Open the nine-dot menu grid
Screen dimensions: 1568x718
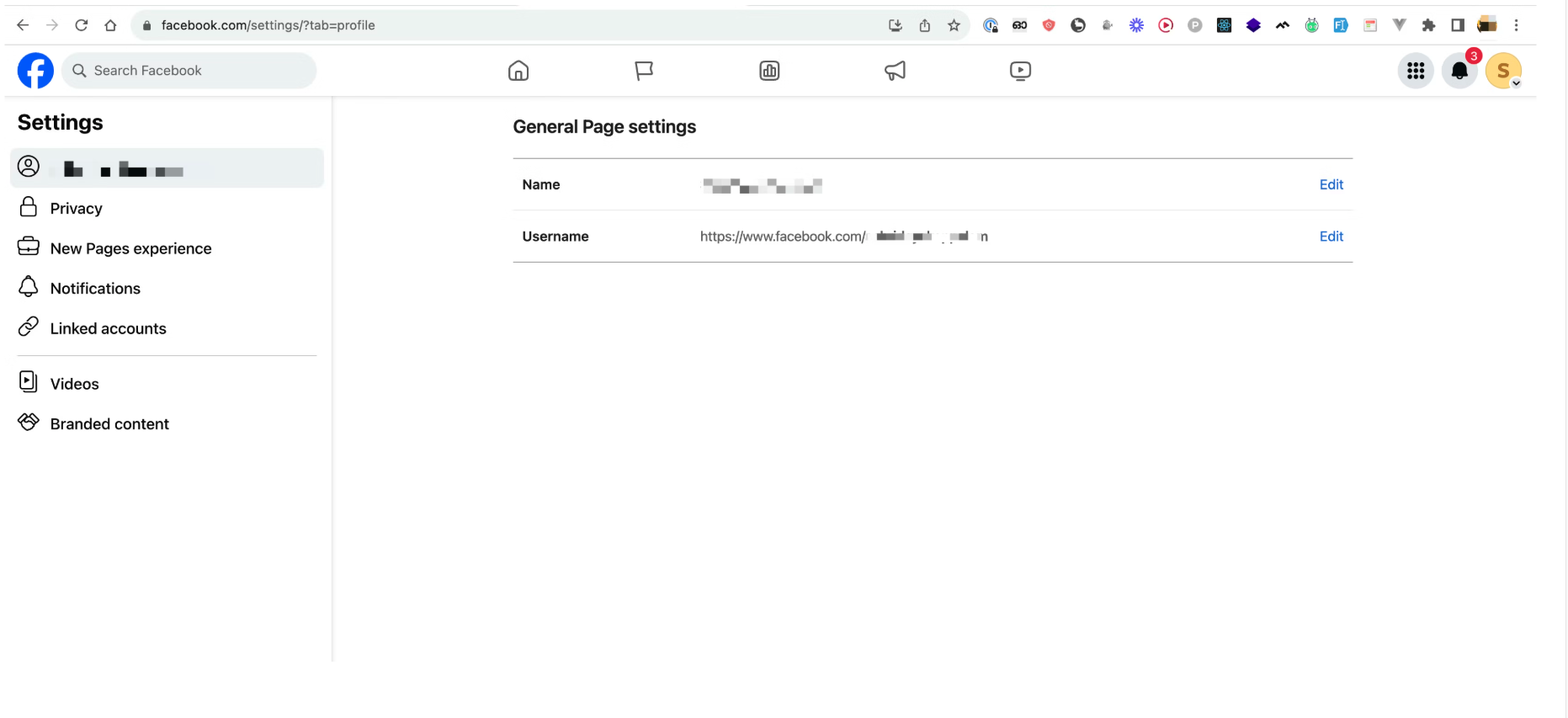pyautogui.click(x=1416, y=71)
